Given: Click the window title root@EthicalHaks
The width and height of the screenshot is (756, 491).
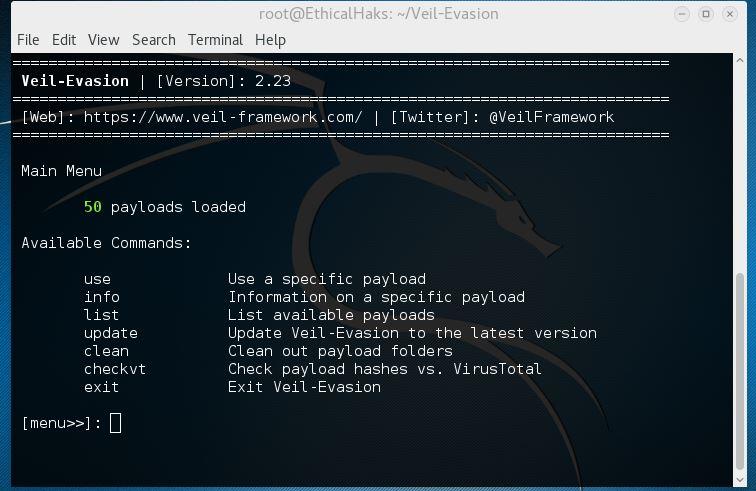Looking at the screenshot, I should [x=378, y=14].
